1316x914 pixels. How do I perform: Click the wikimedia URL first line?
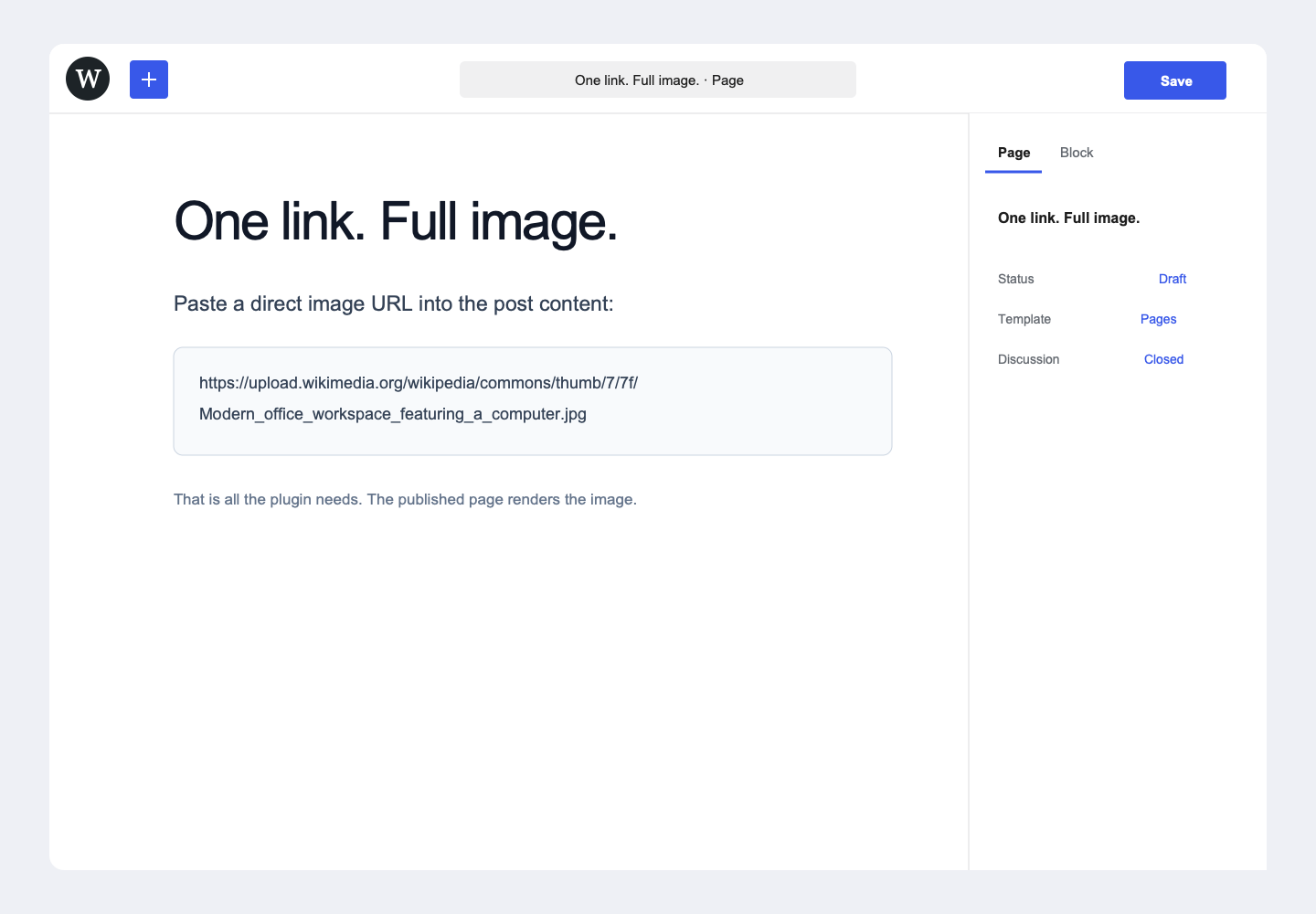[419, 383]
